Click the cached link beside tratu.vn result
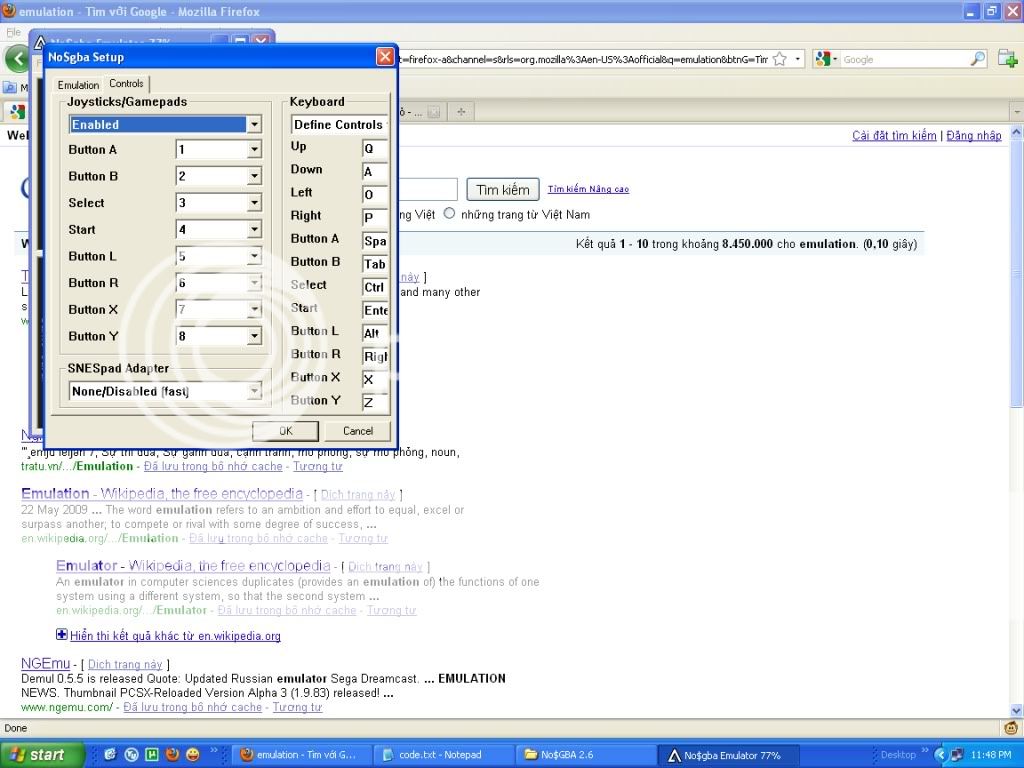 [x=213, y=466]
